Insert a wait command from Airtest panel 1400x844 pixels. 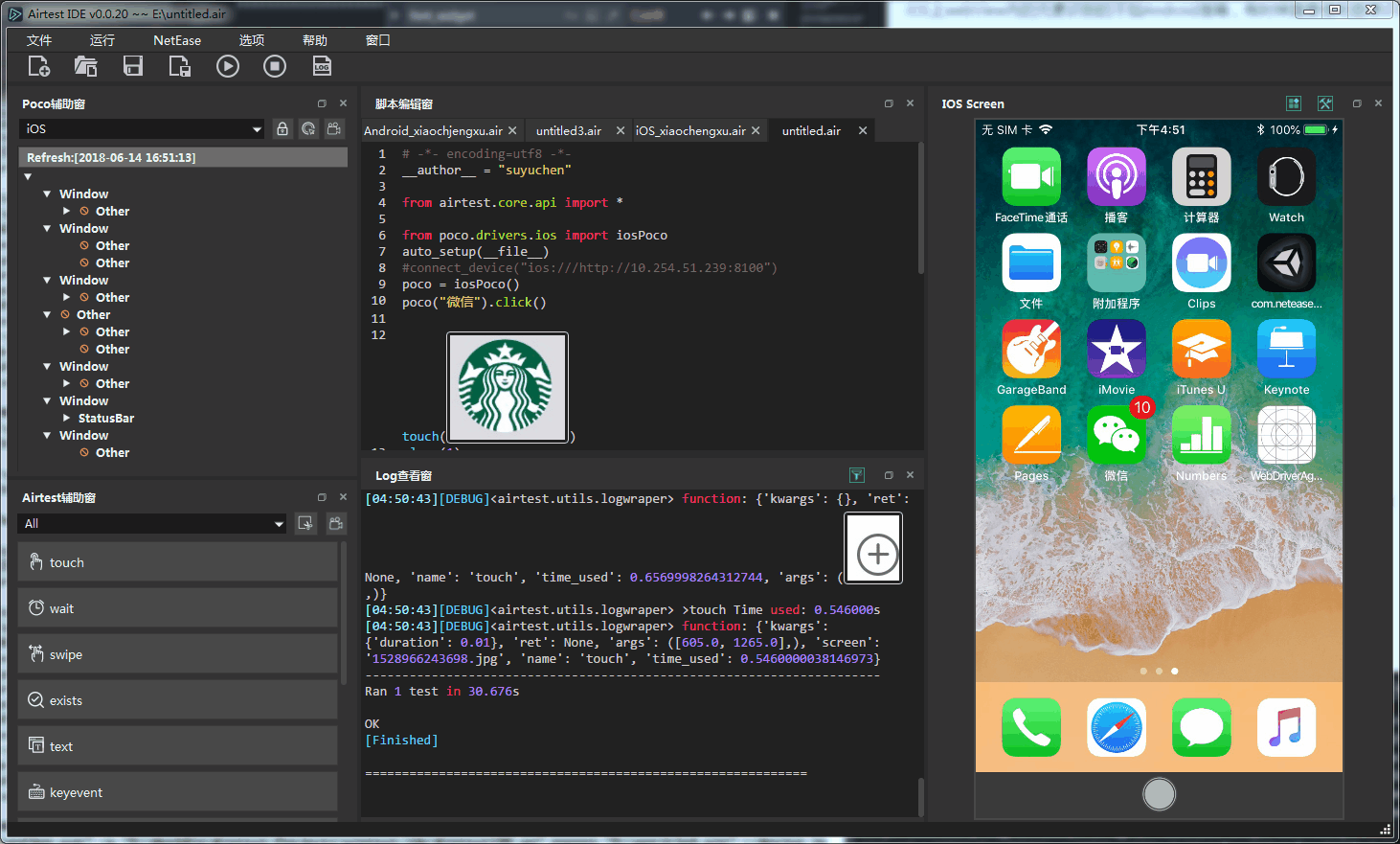pos(177,608)
